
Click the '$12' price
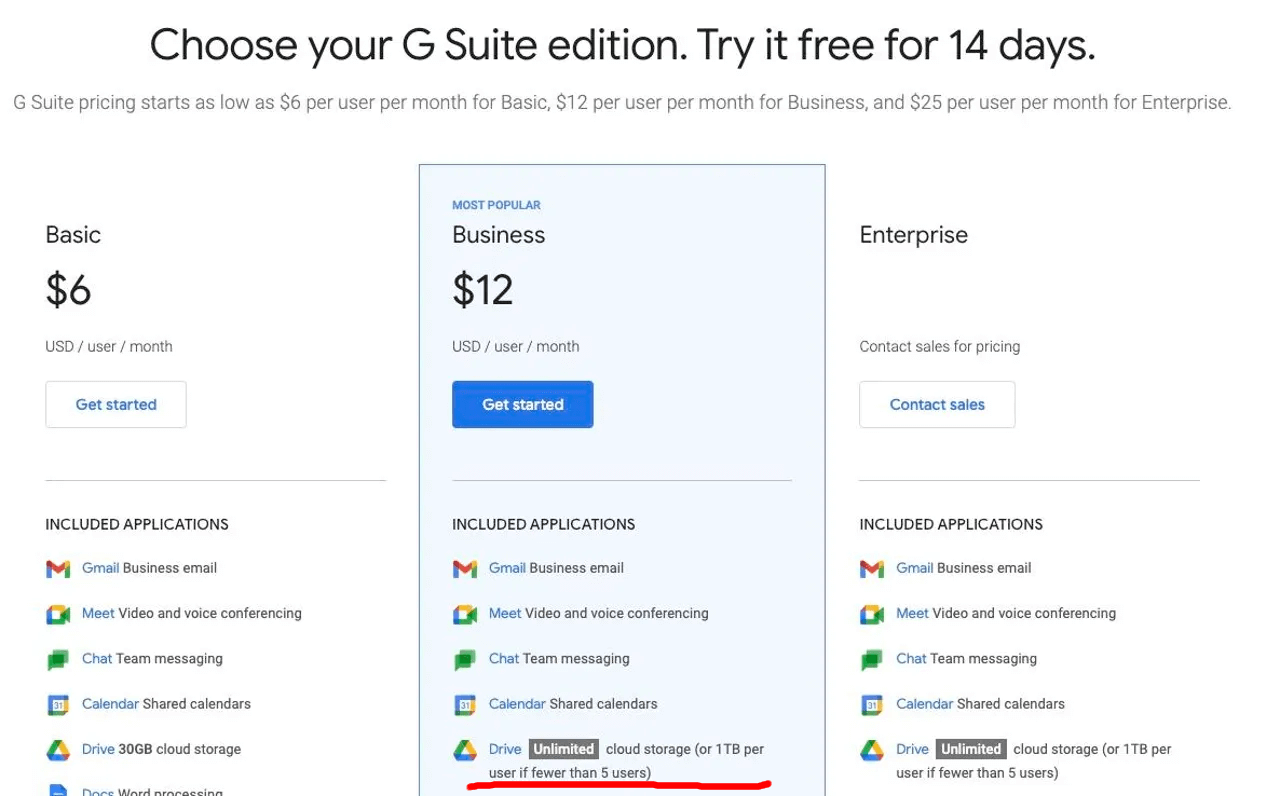[482, 290]
